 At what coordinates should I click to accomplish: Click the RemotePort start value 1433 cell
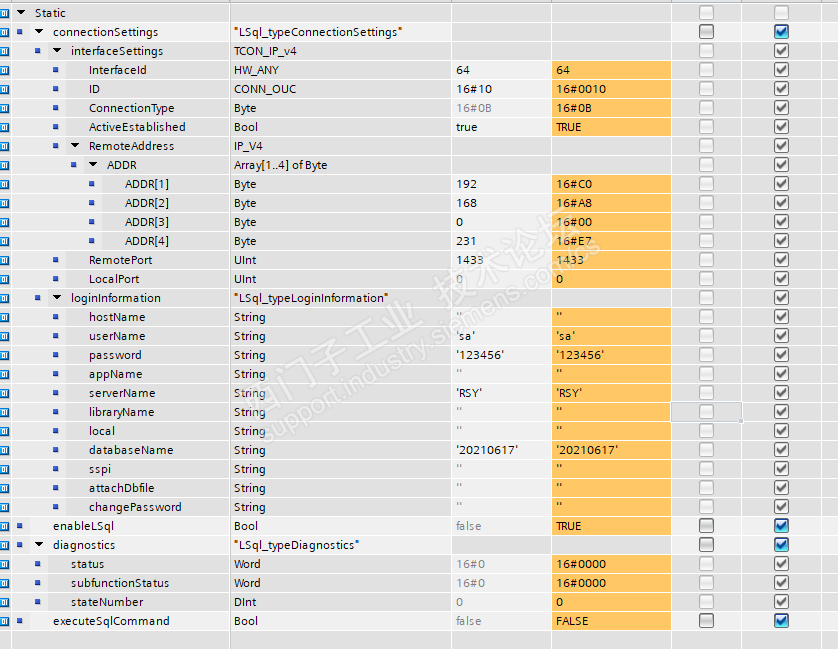[x=500, y=260]
